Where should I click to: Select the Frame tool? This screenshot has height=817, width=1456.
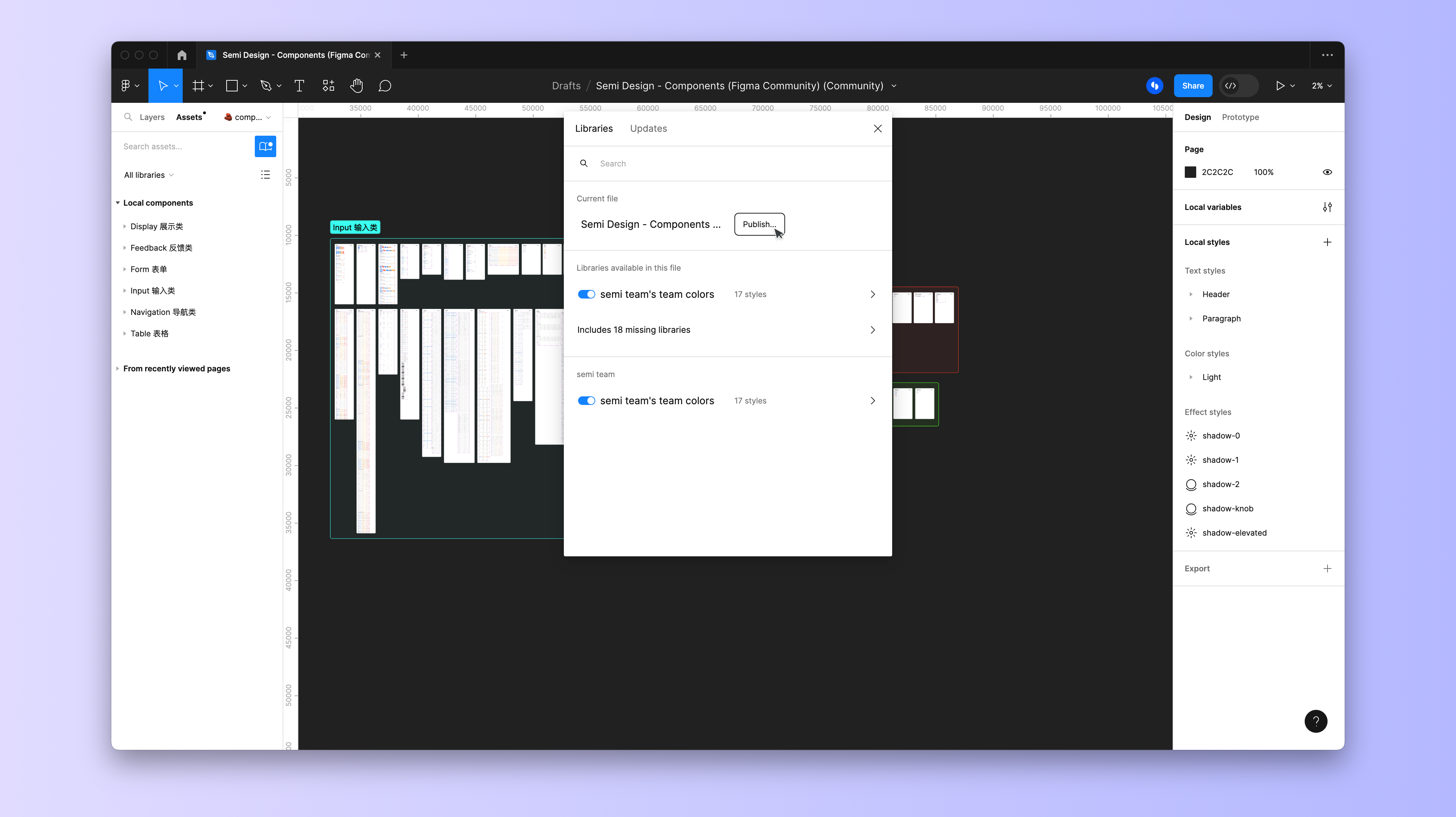[x=198, y=85]
